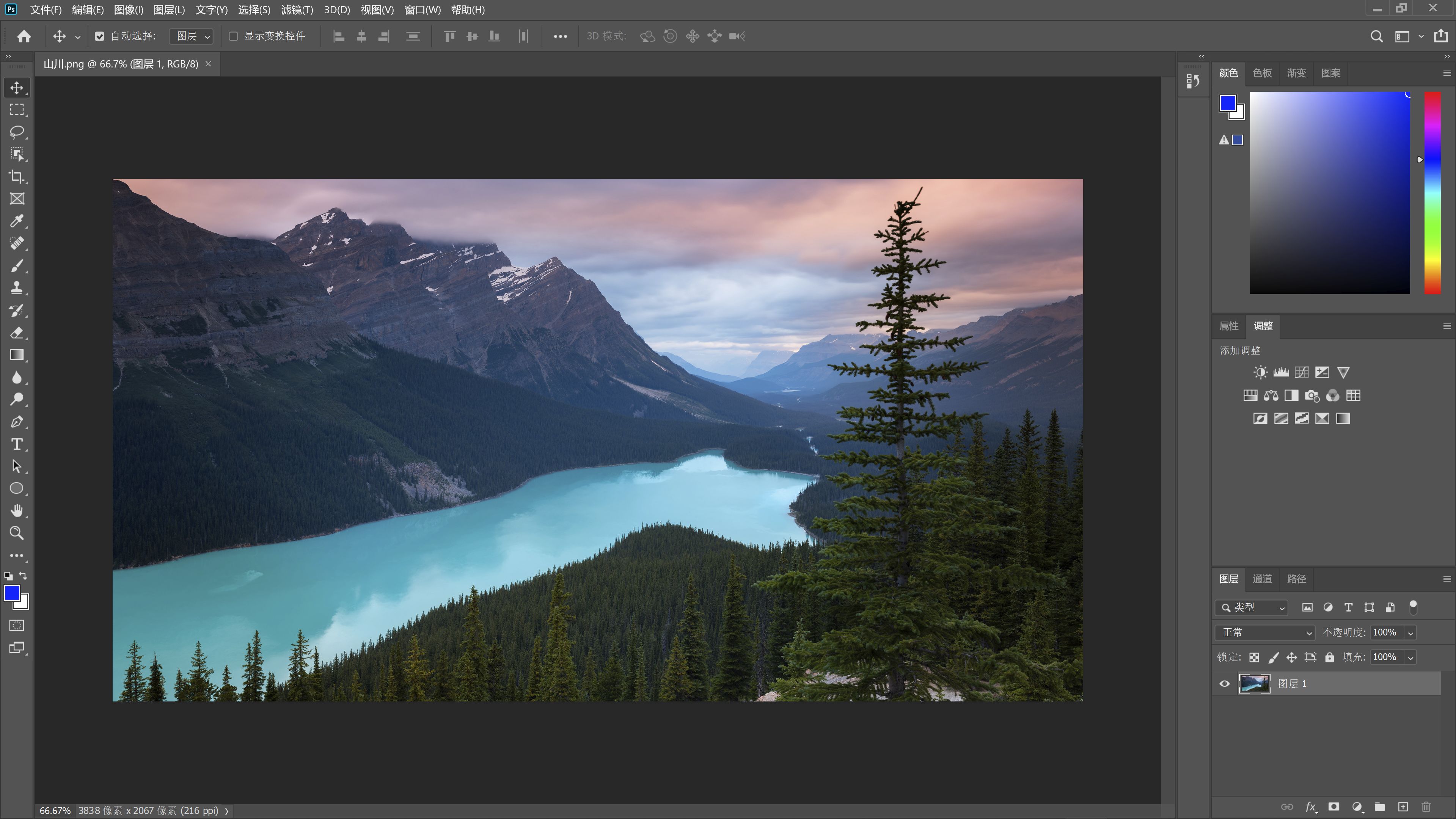
Task: Switch to the 通道 tab
Action: pyautogui.click(x=1262, y=579)
